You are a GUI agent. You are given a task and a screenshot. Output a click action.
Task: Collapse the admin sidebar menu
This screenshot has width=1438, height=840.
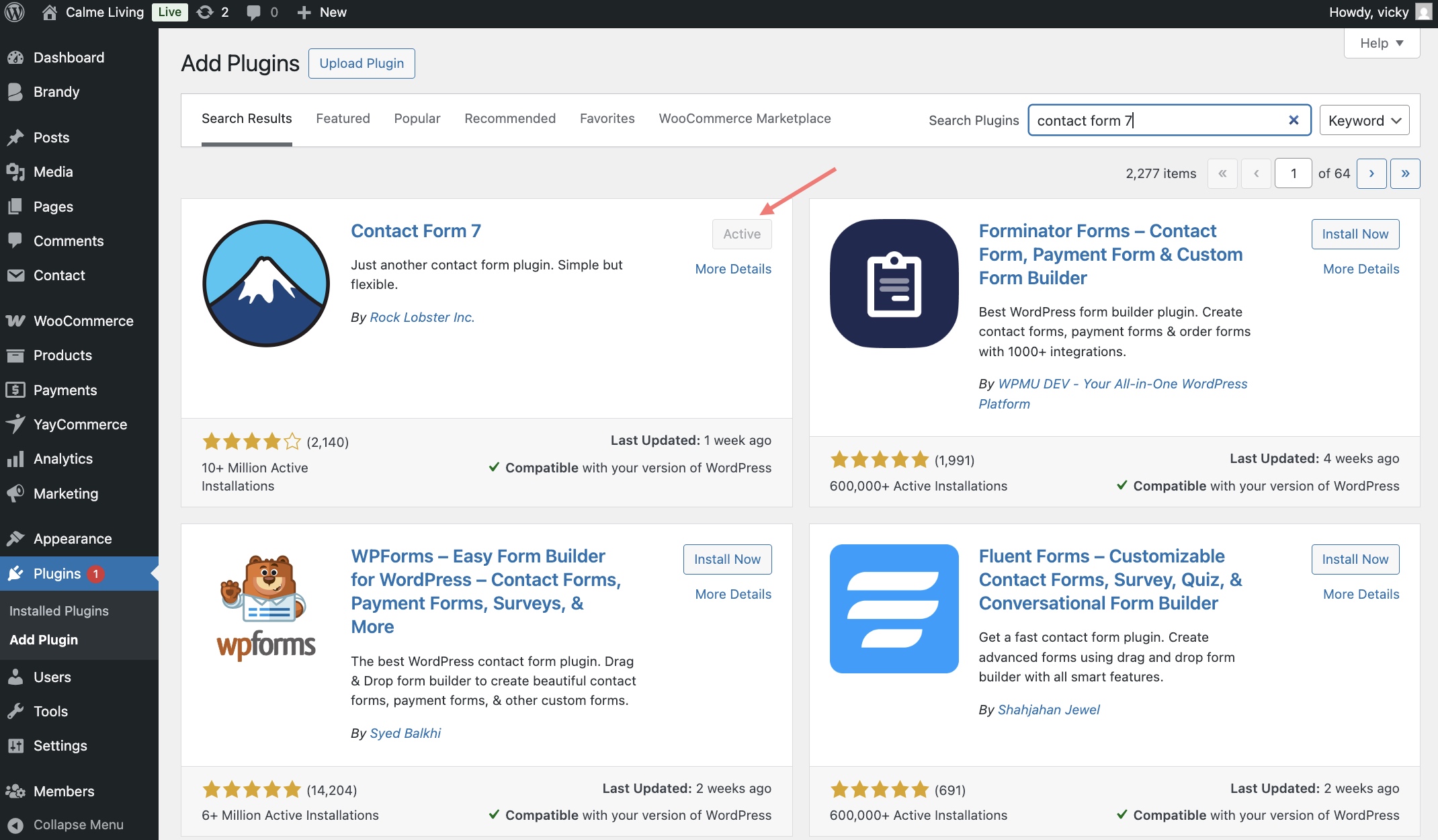[78, 825]
